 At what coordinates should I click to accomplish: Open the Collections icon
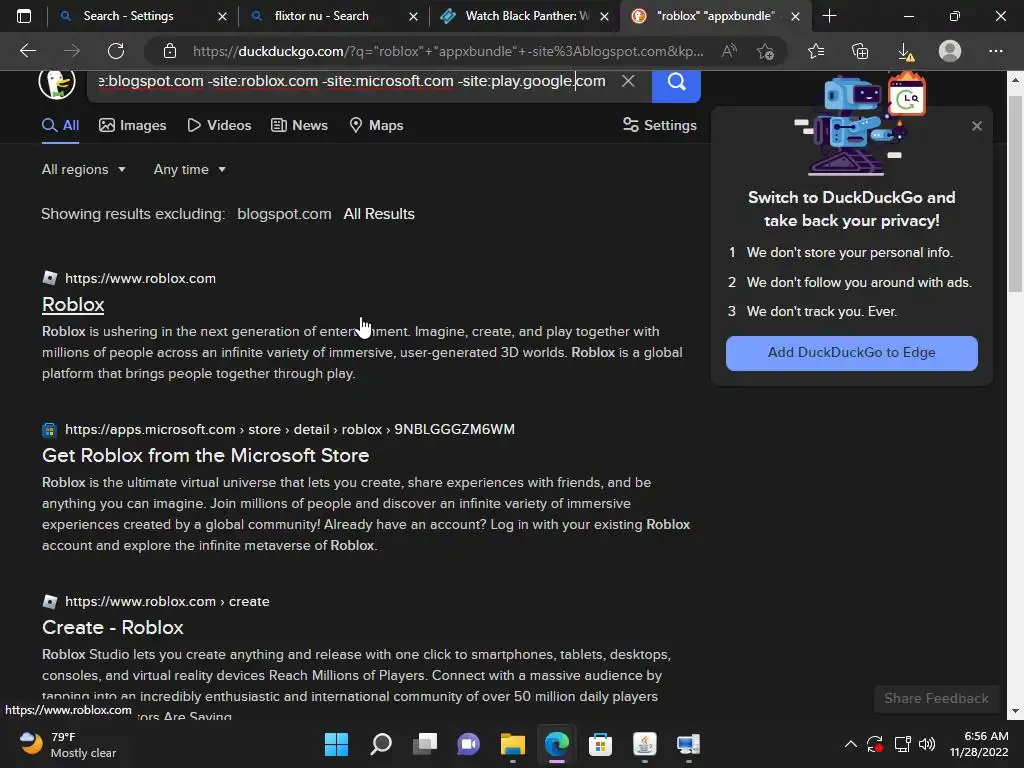point(860,51)
